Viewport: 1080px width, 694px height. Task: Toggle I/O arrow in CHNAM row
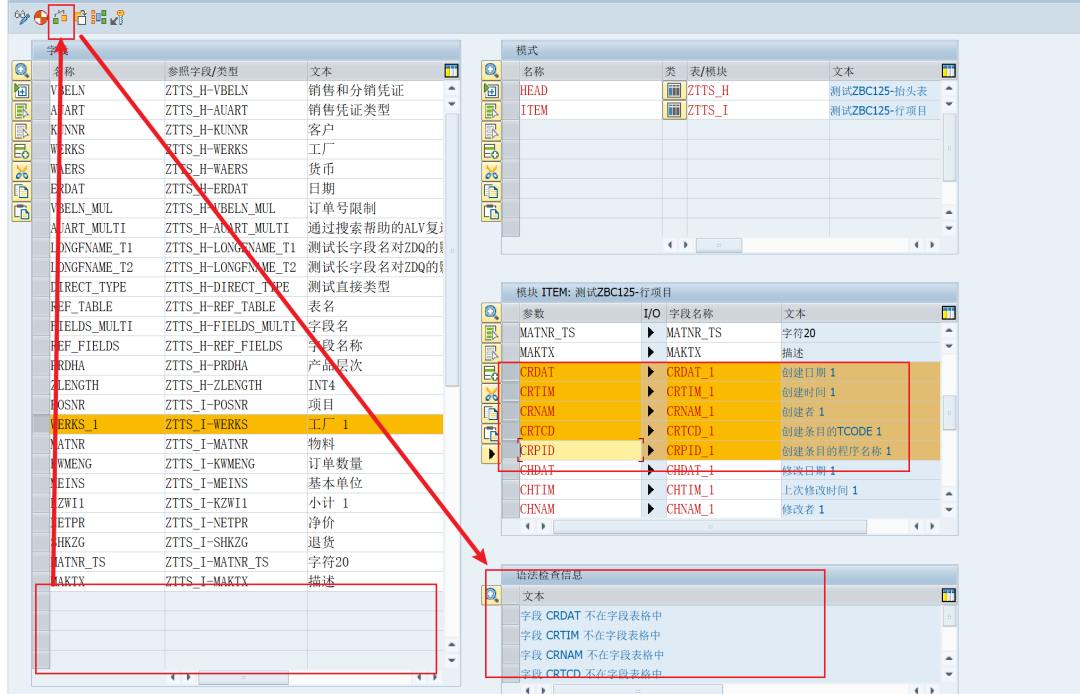click(651, 509)
